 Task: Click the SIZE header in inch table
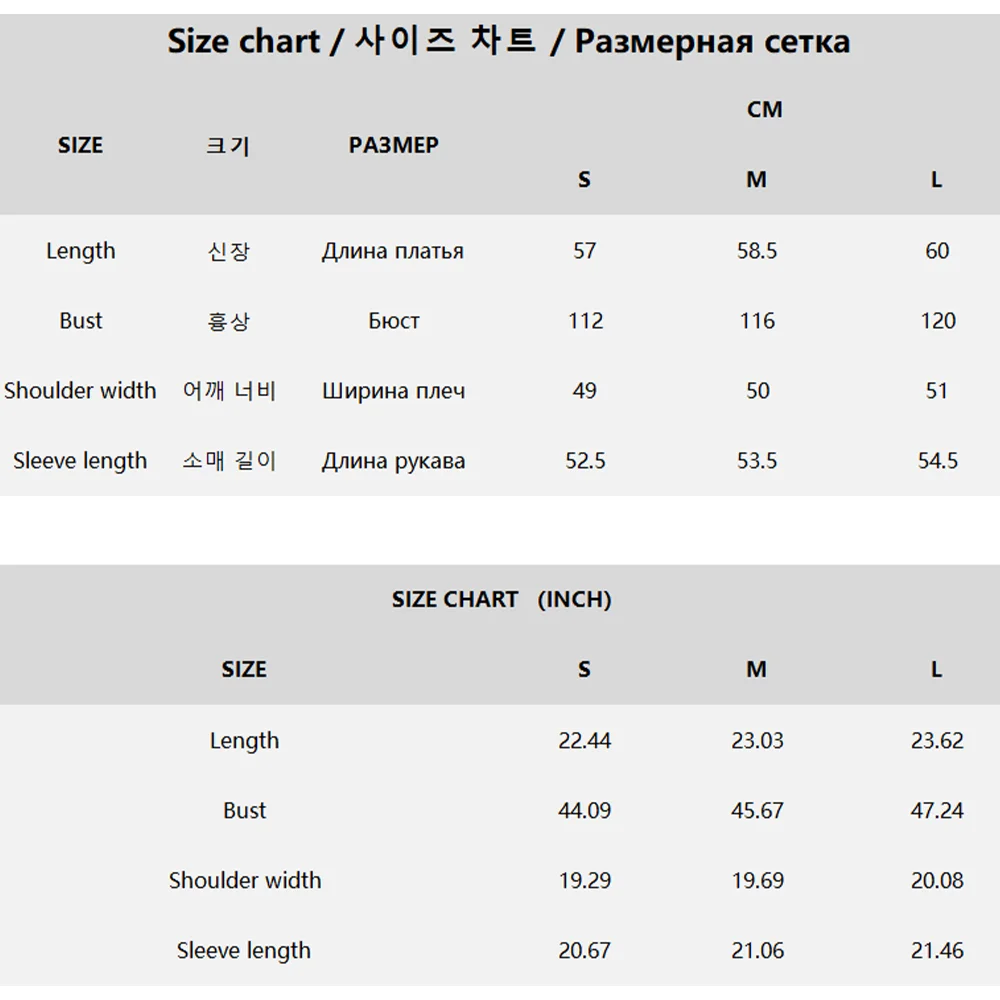click(244, 670)
